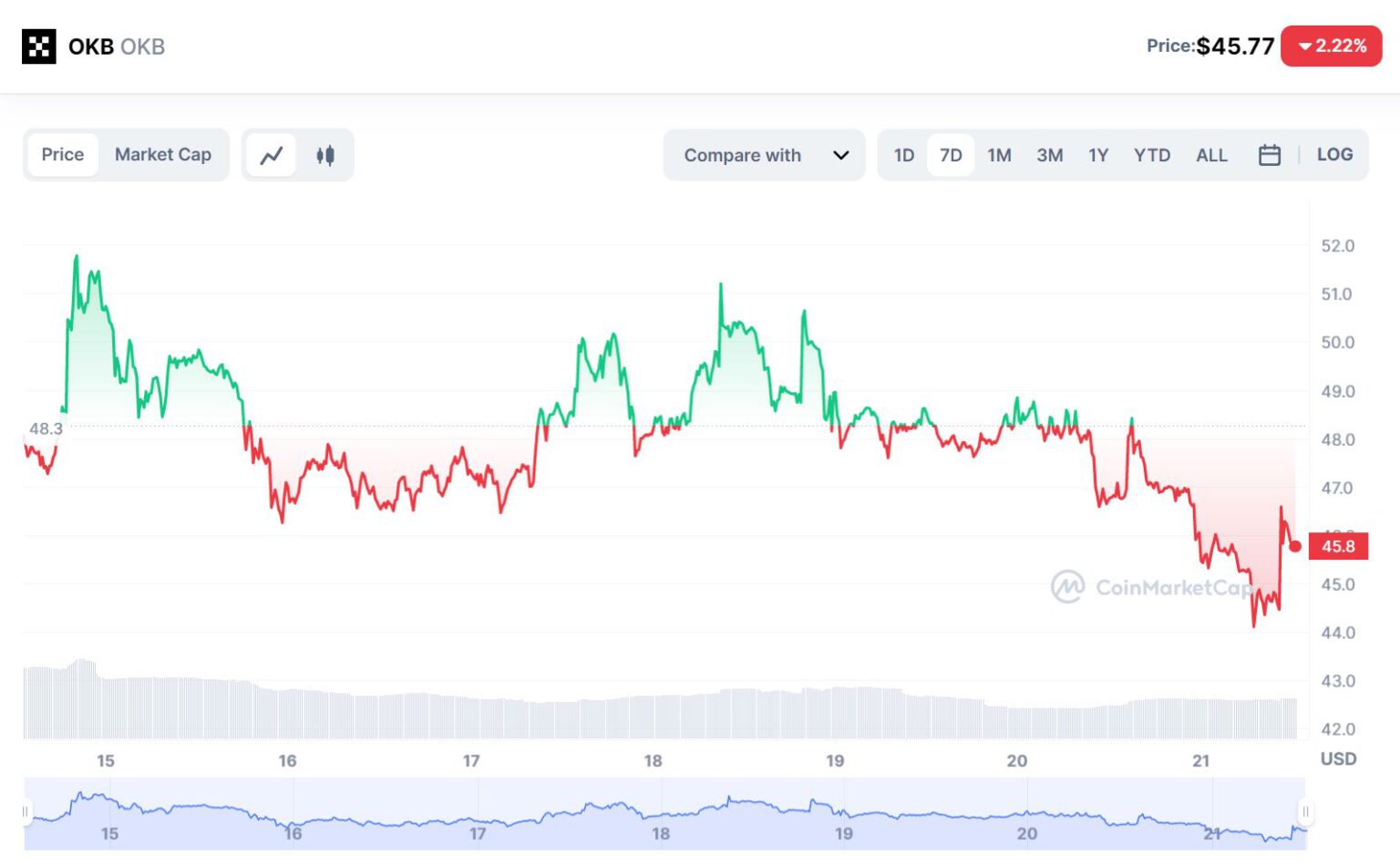1400x866 pixels.
Task: Grab the left range slider handle
Action: click(26, 811)
